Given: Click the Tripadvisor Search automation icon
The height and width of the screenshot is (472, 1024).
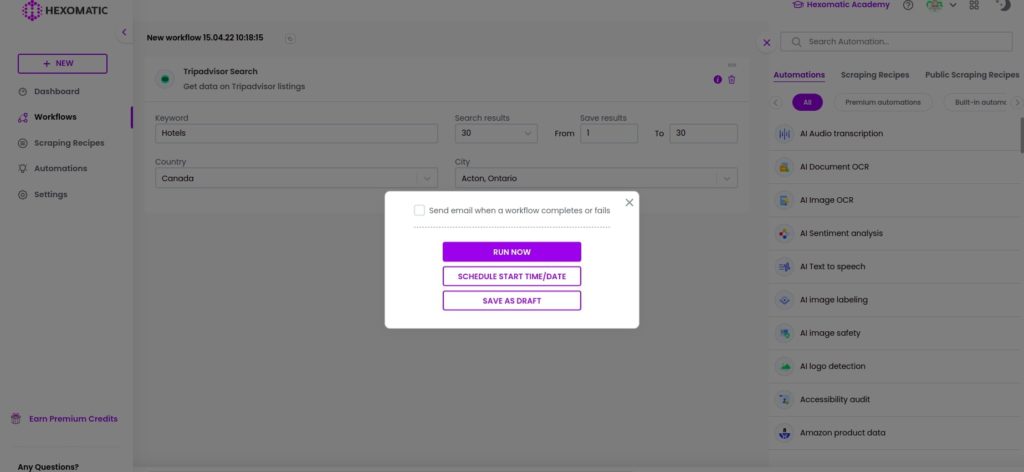Looking at the screenshot, I should click(165, 79).
